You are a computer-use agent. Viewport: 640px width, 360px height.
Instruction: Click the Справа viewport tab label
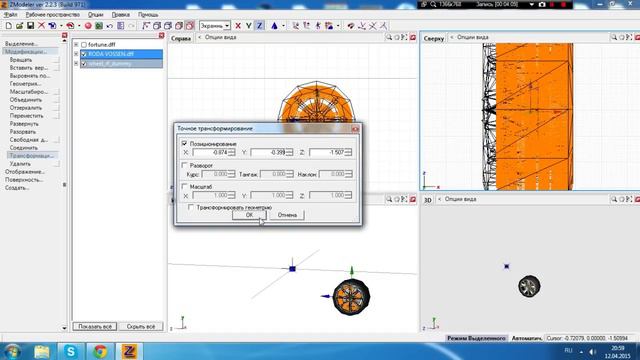(181, 38)
